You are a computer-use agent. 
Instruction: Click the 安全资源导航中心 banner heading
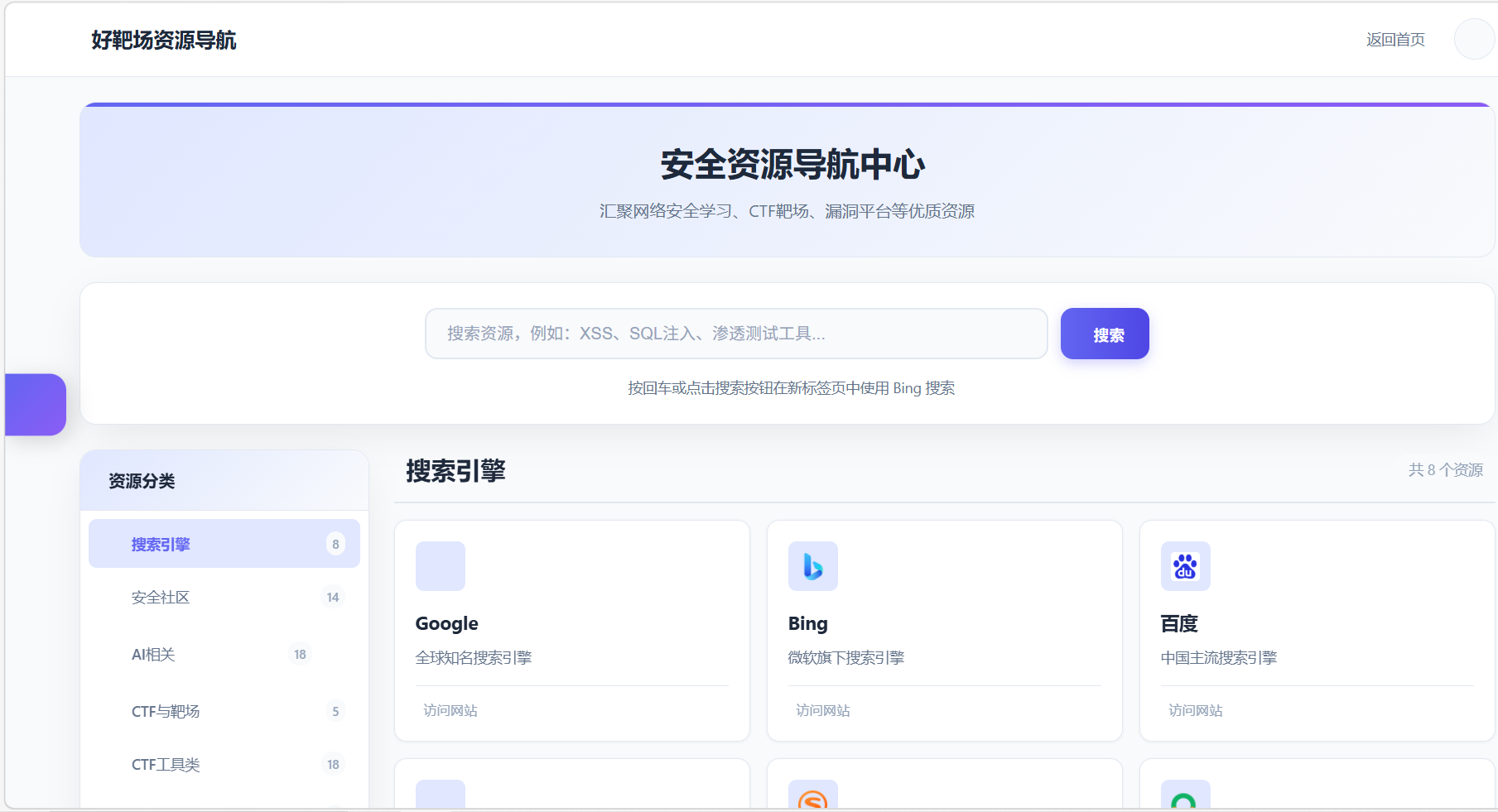point(792,164)
